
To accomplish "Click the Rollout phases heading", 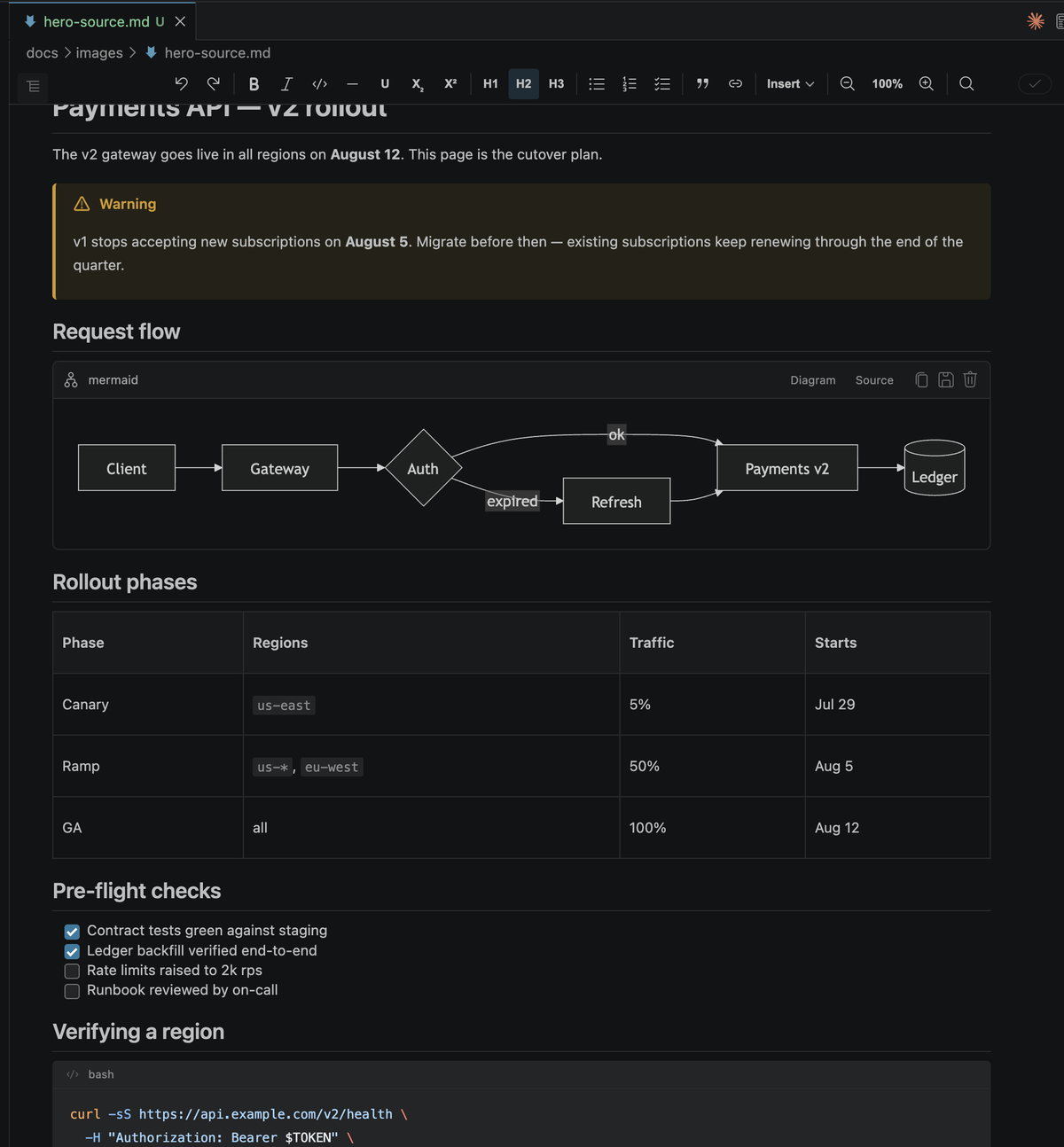I will [125, 581].
